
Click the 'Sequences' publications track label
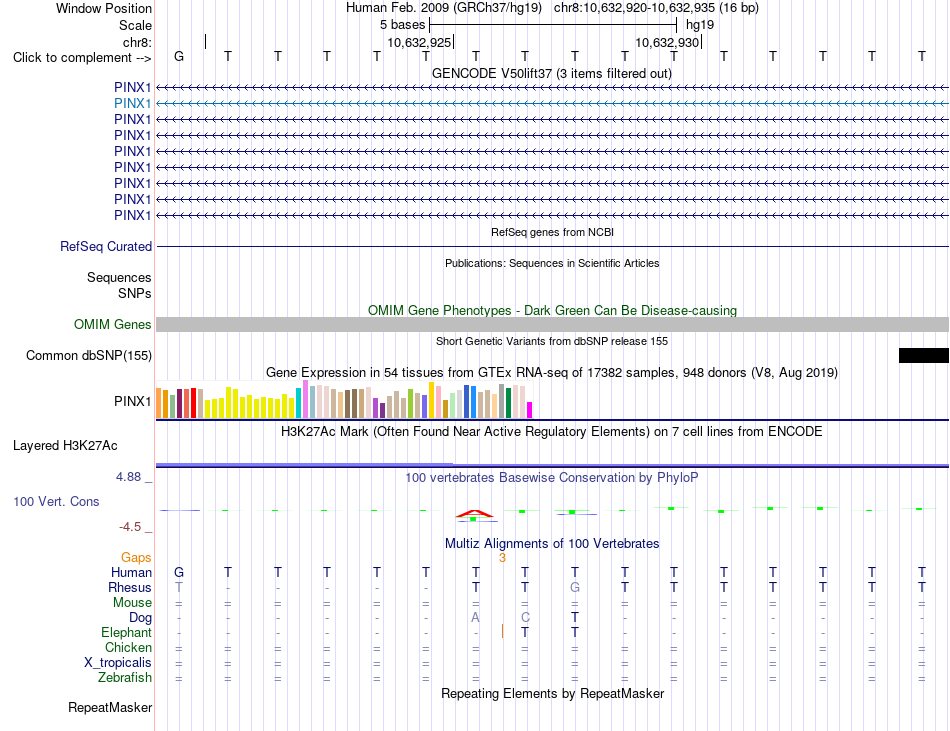pos(119,277)
